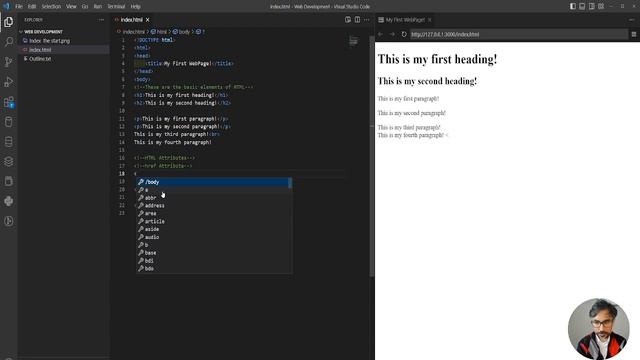Viewport: 640px width, 360px height.
Task: Open the Search view icon
Action: pyautogui.click(x=9, y=42)
